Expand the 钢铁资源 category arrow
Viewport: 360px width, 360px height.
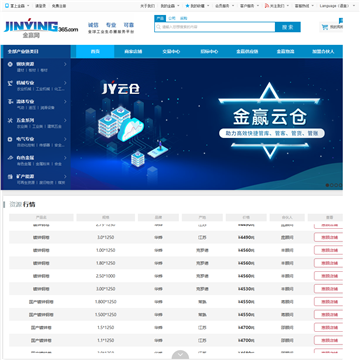click(x=65, y=64)
